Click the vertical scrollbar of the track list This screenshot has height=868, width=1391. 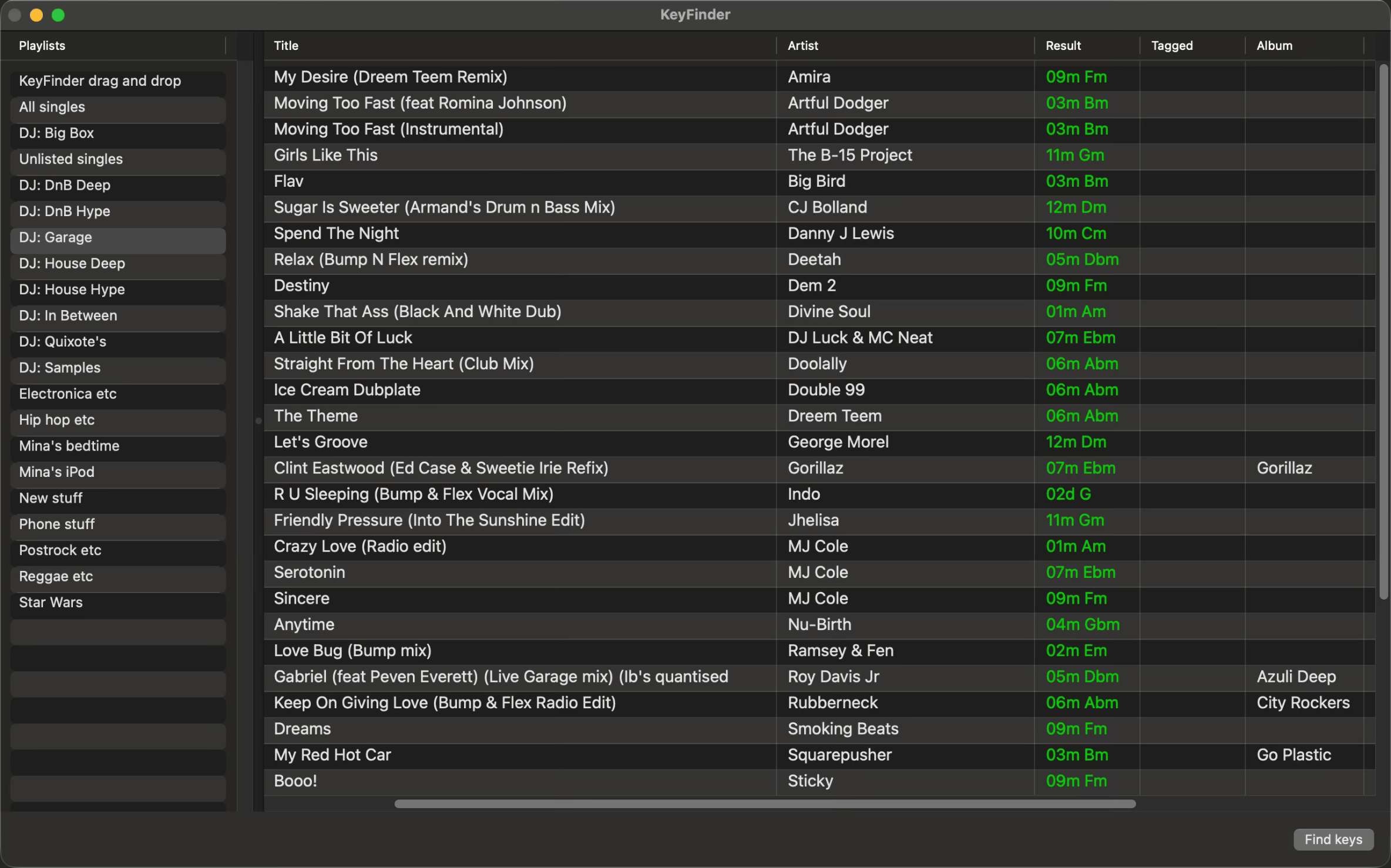pyautogui.click(x=1383, y=332)
